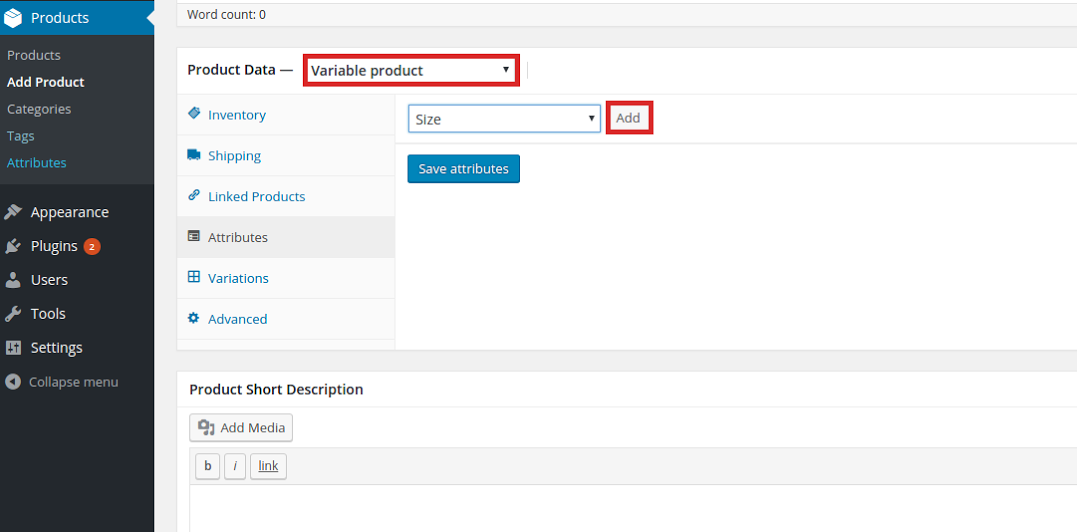
Task: Click the Plugins update count badge
Action: point(92,246)
